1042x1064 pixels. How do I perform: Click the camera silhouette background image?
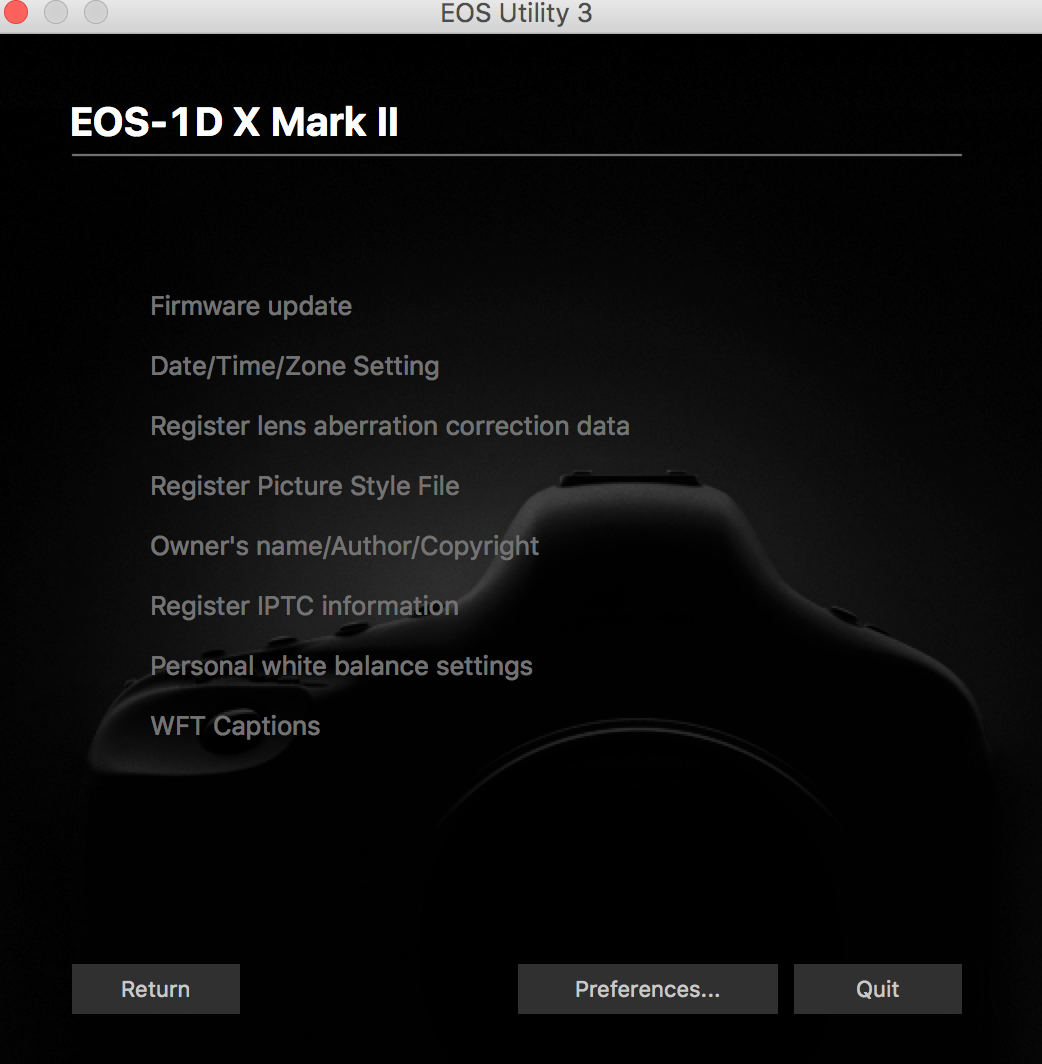click(x=644, y=679)
